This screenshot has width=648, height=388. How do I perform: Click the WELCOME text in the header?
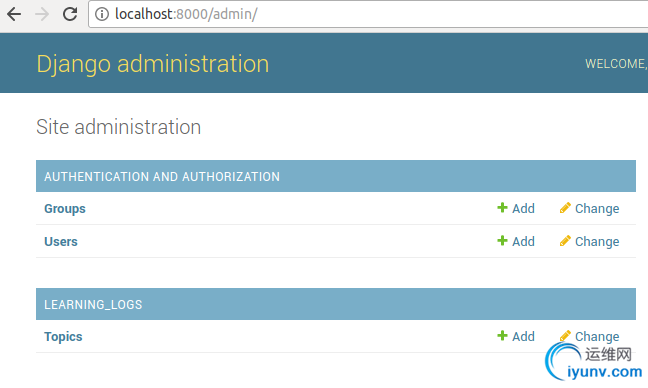click(616, 64)
